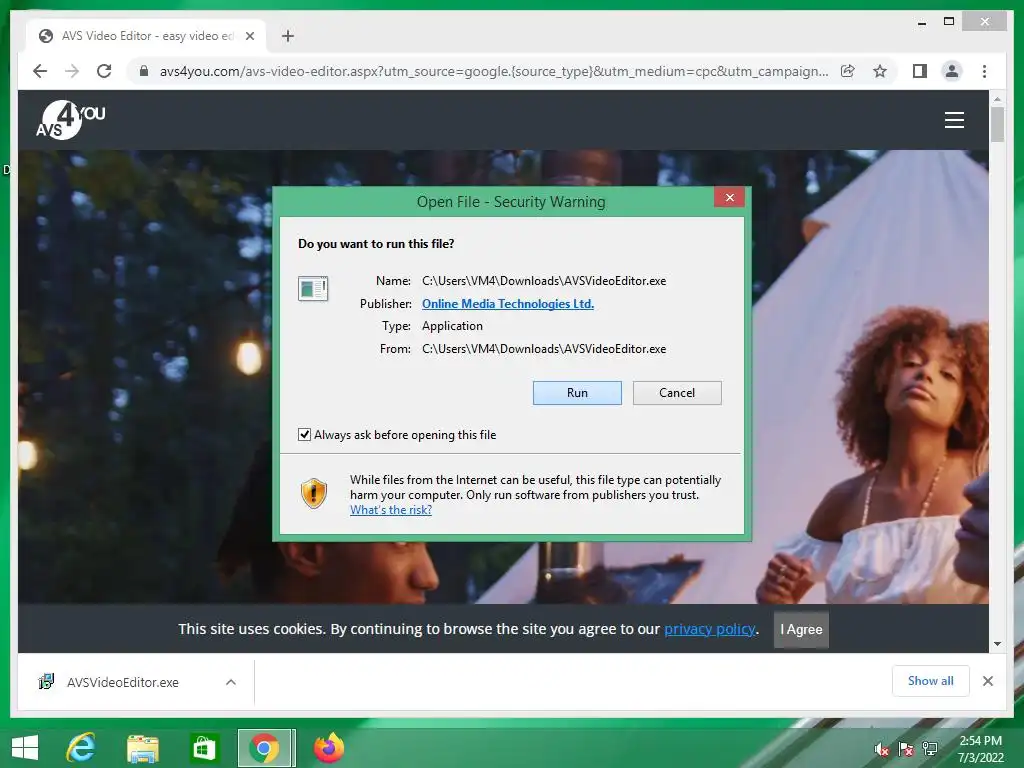Bookmark this page with the star icon
1024x768 pixels.
click(x=880, y=71)
